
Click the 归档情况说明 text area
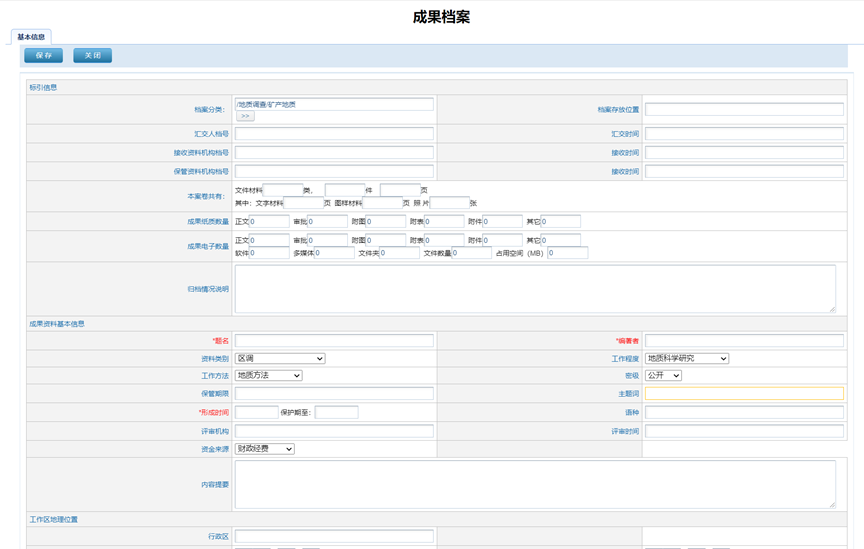[x=535, y=289]
